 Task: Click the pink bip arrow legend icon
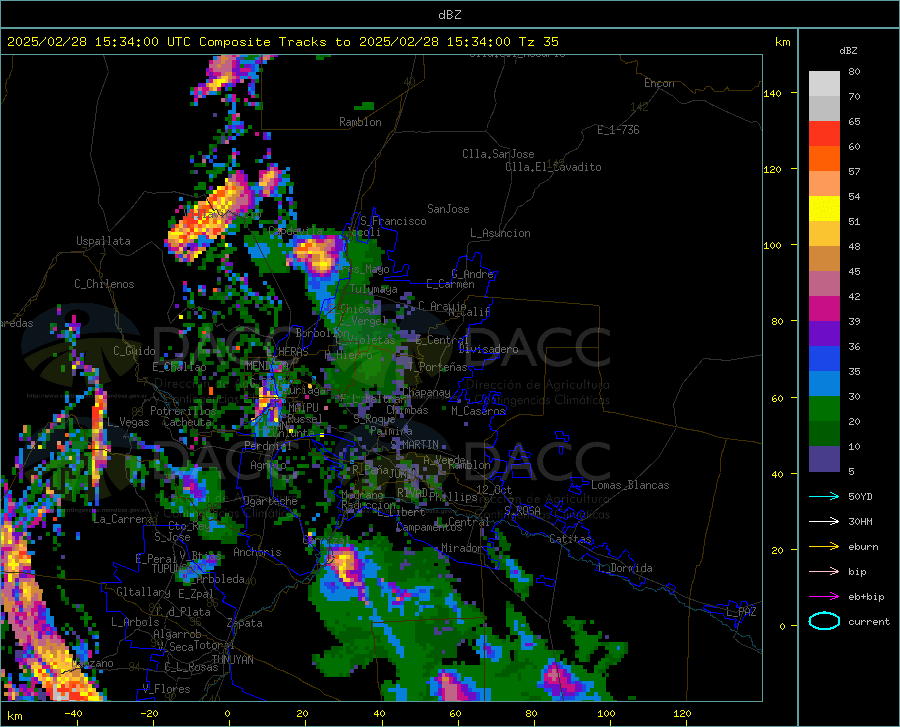pos(824,572)
